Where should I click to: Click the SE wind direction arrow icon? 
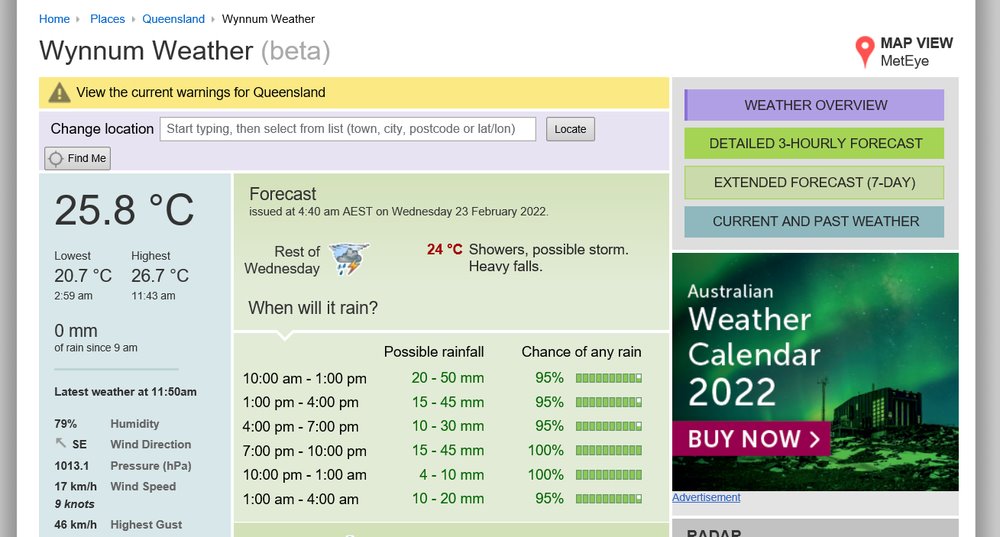point(61,443)
